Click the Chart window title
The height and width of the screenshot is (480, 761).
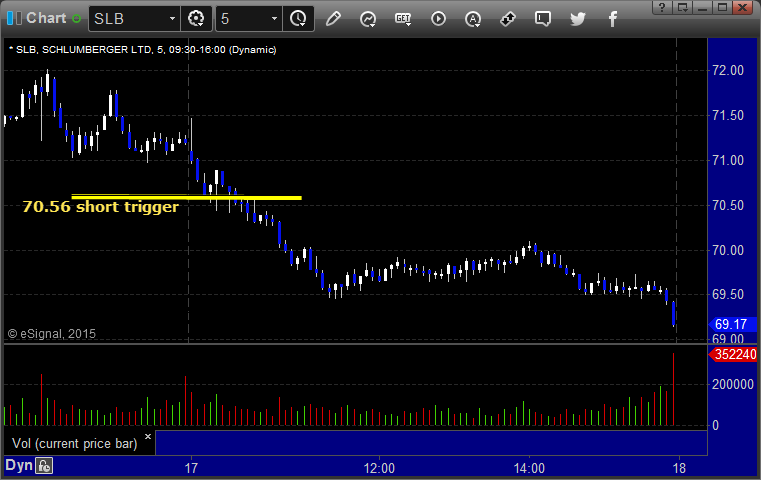pyautogui.click(x=46, y=18)
